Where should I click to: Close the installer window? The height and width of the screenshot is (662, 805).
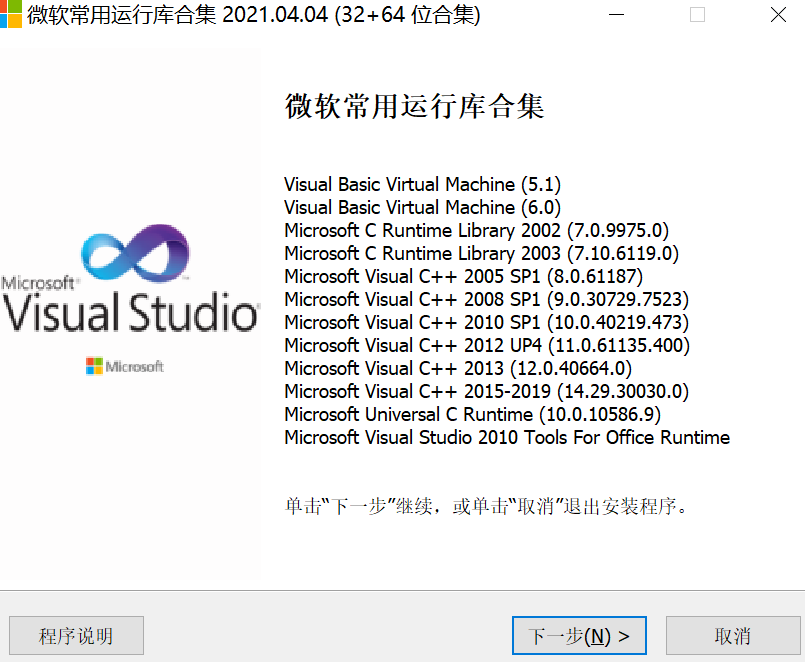pyautogui.click(x=778, y=14)
